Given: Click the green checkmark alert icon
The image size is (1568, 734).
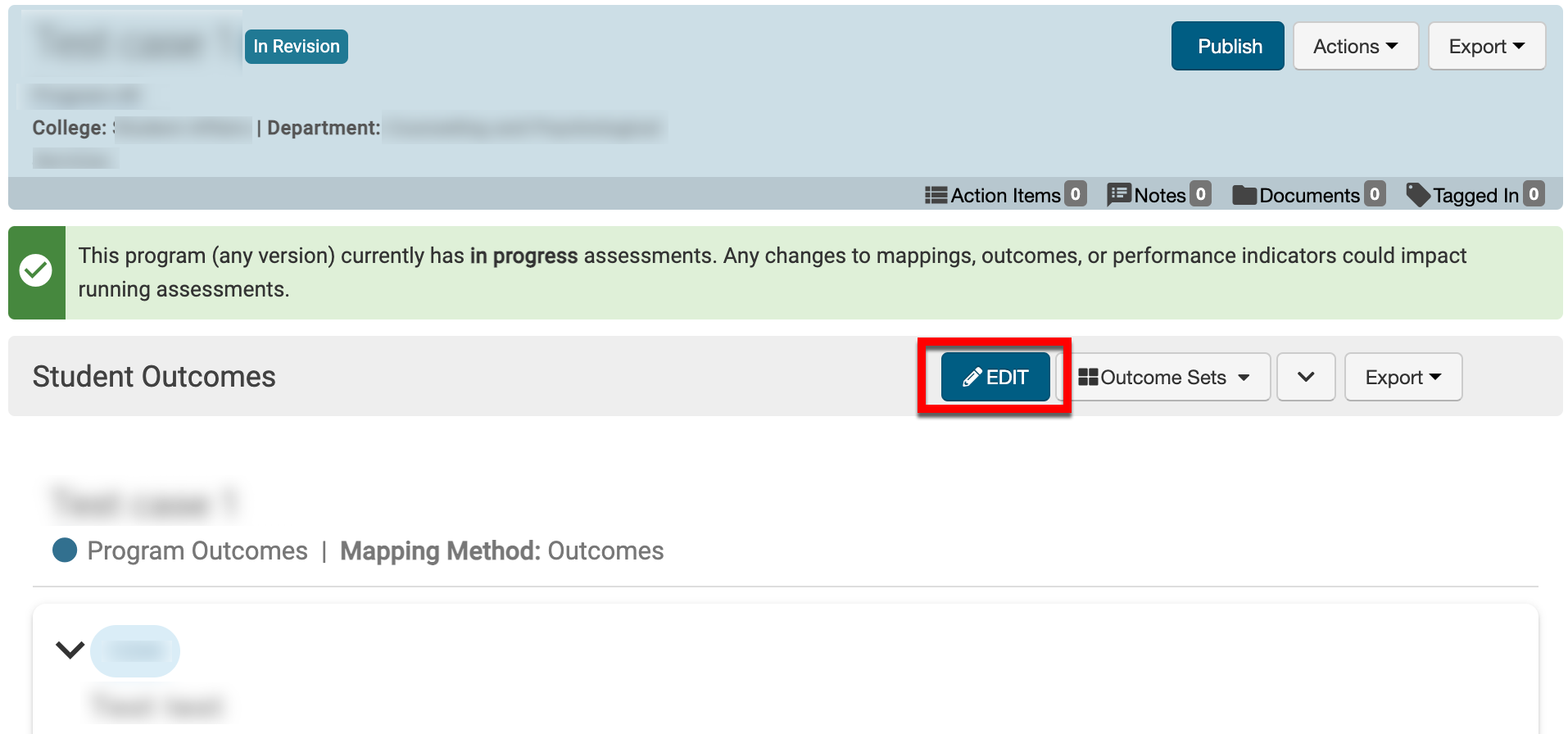Looking at the screenshot, I should (x=36, y=271).
